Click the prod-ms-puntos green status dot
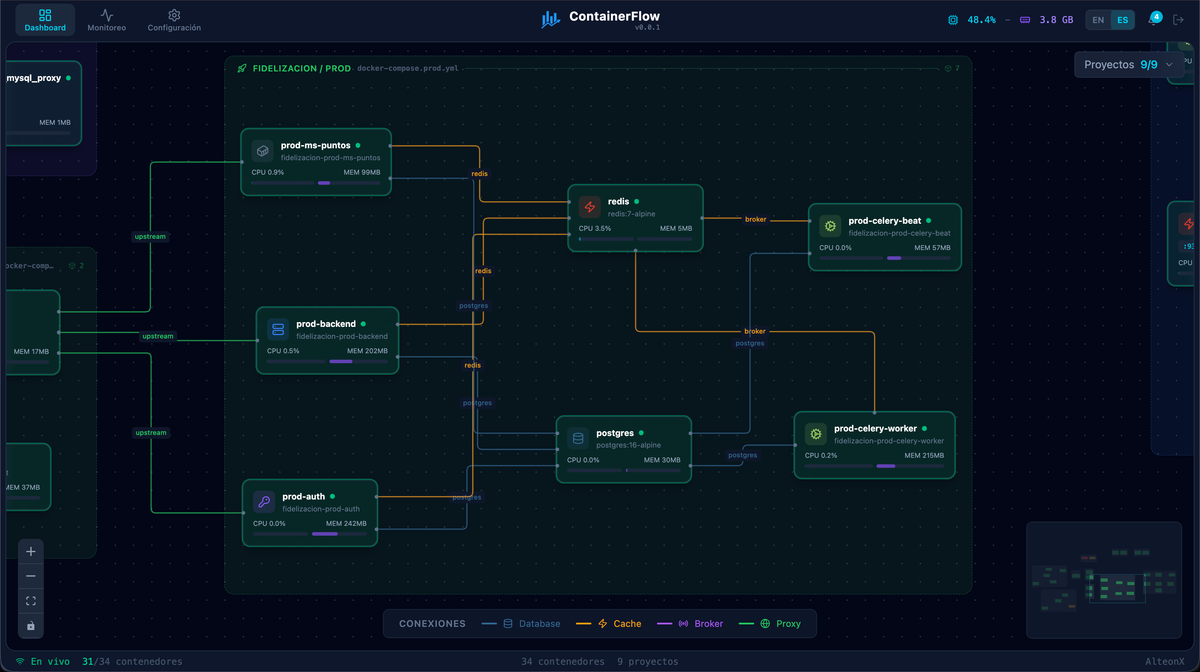This screenshot has width=1200, height=672. click(x=358, y=145)
